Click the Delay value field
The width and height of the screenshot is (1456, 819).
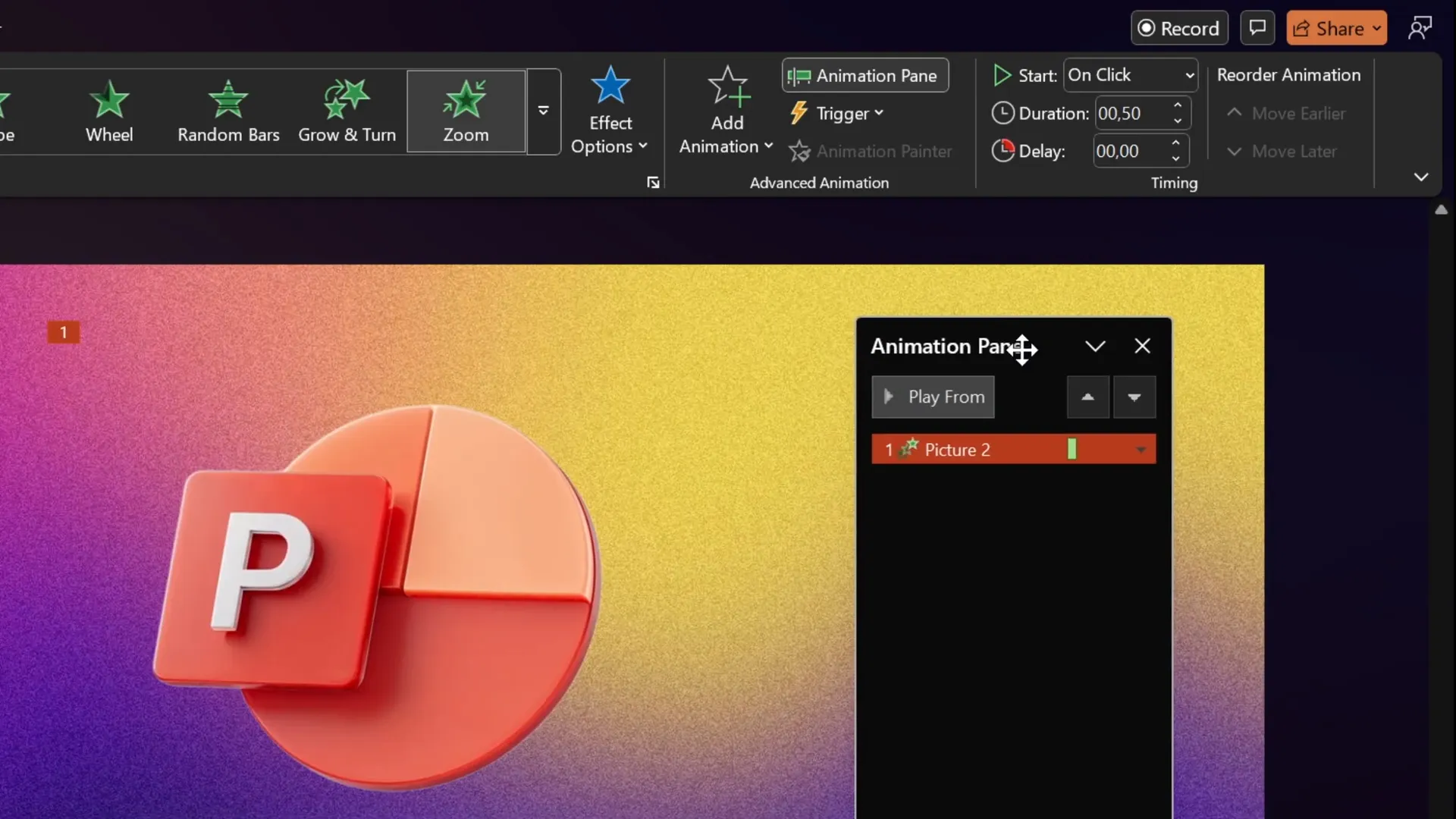pyautogui.click(x=1130, y=152)
